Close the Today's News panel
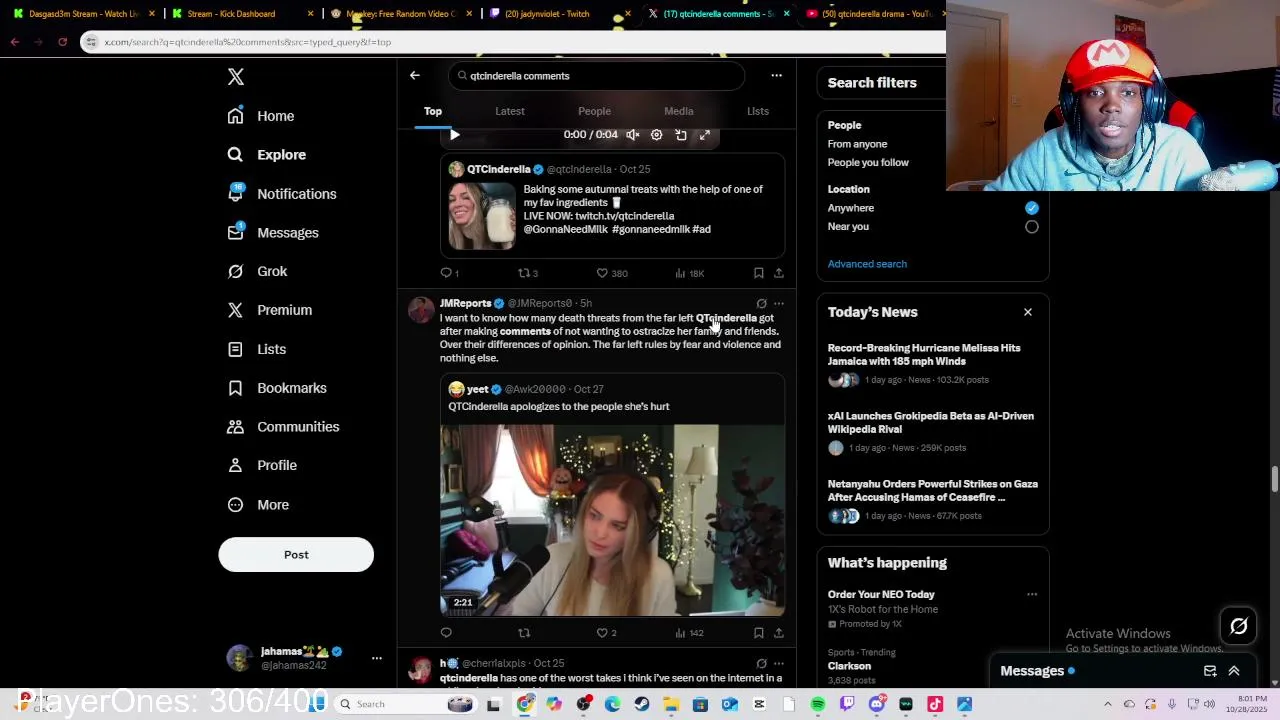The height and width of the screenshot is (720, 1280). [x=1028, y=312]
